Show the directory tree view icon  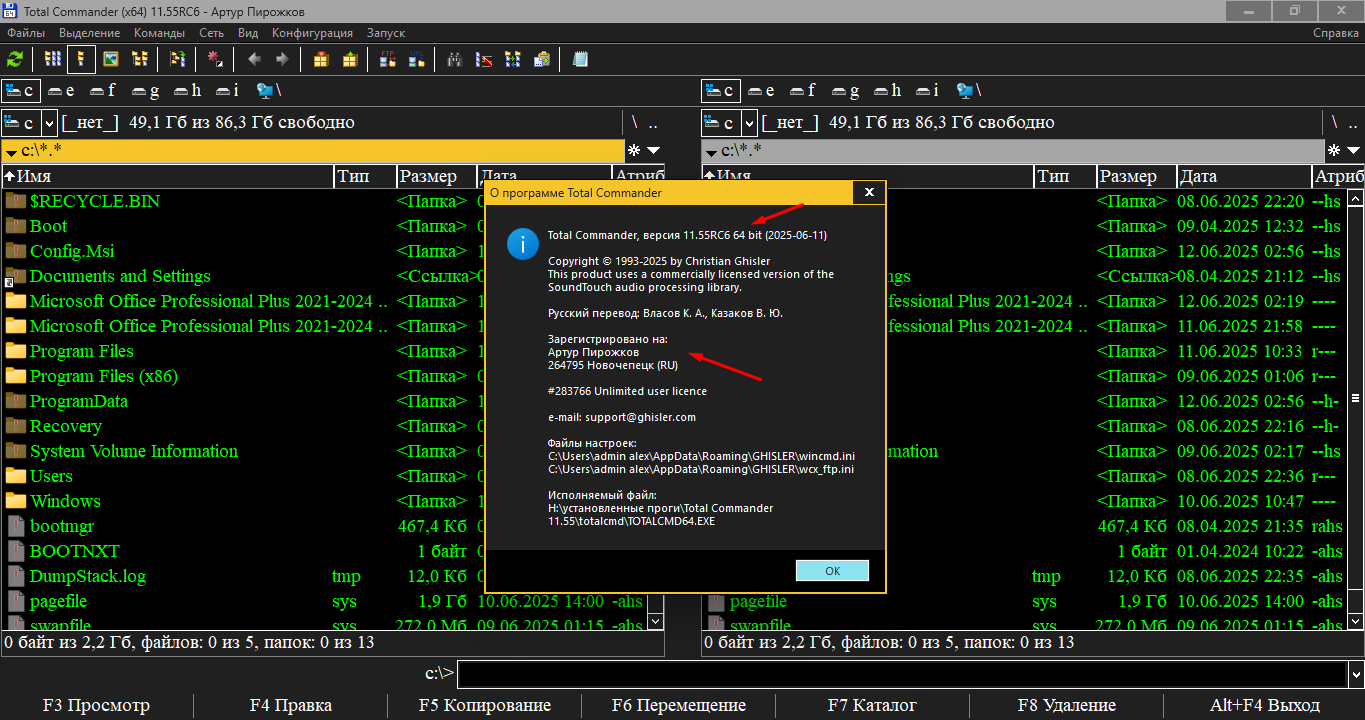point(140,60)
